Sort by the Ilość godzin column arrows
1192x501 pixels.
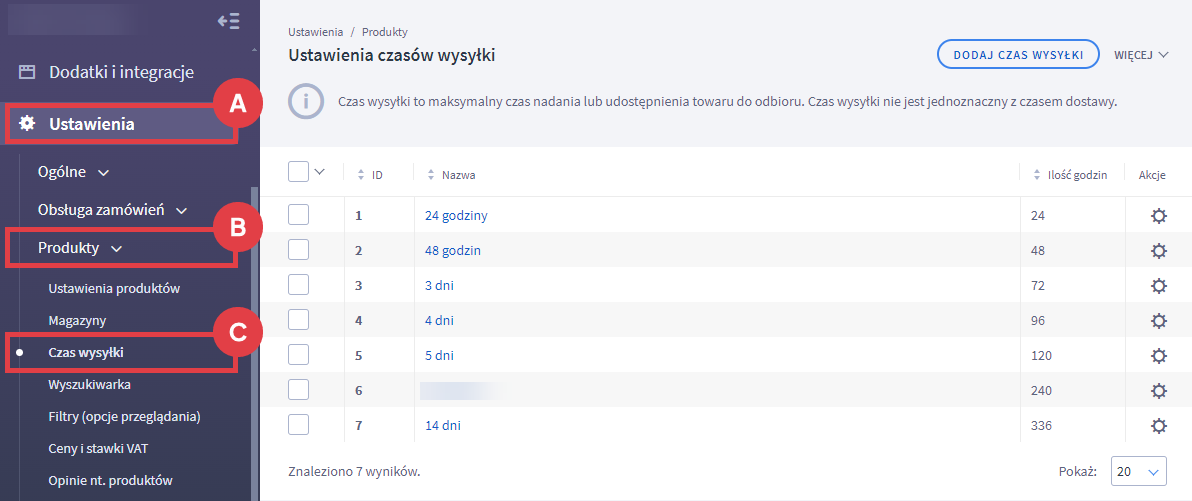(x=1037, y=176)
